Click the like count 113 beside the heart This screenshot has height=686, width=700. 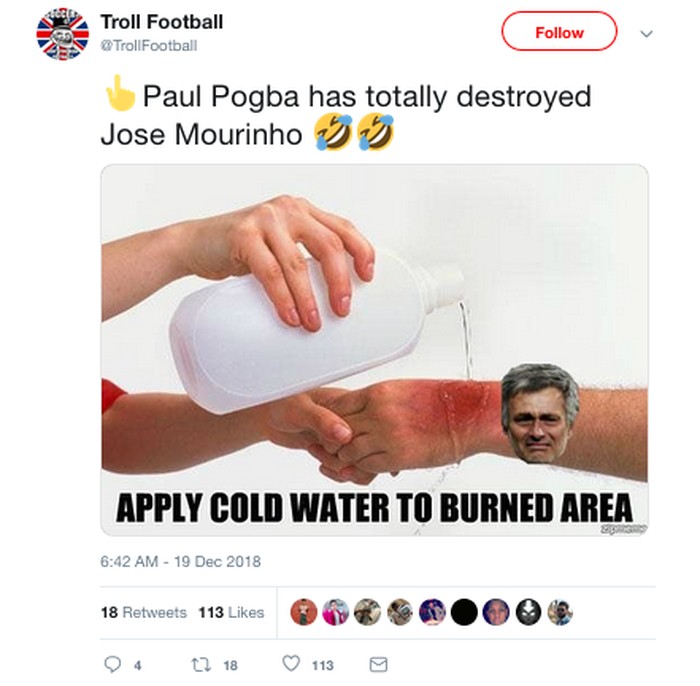(x=323, y=665)
